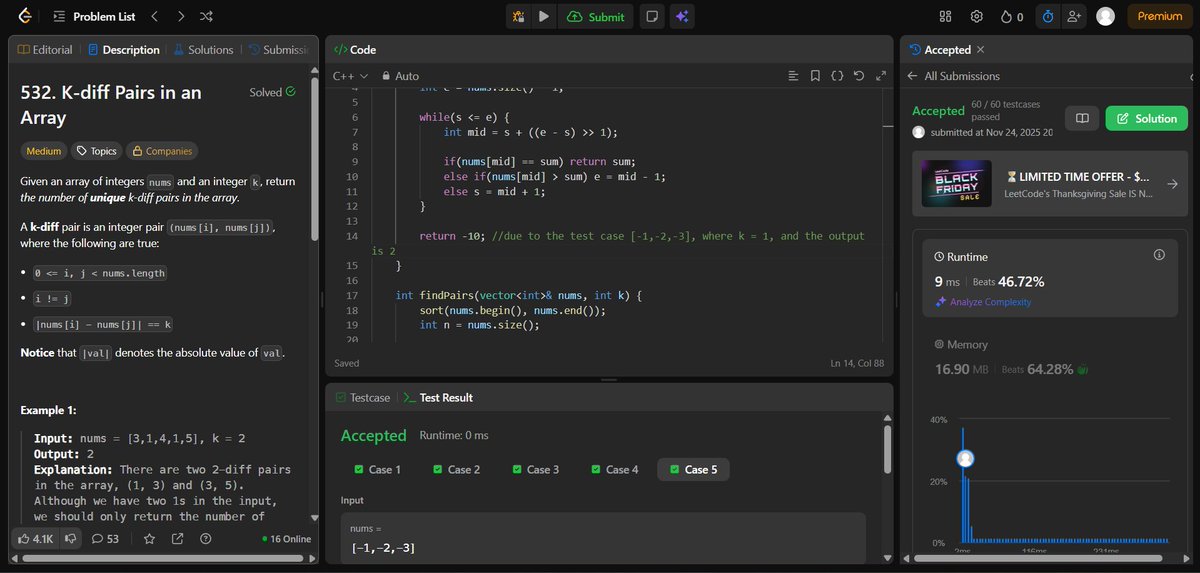Switch to the Editorial tab
Image resolution: width=1200 pixels, height=573 pixels.
(x=44, y=50)
